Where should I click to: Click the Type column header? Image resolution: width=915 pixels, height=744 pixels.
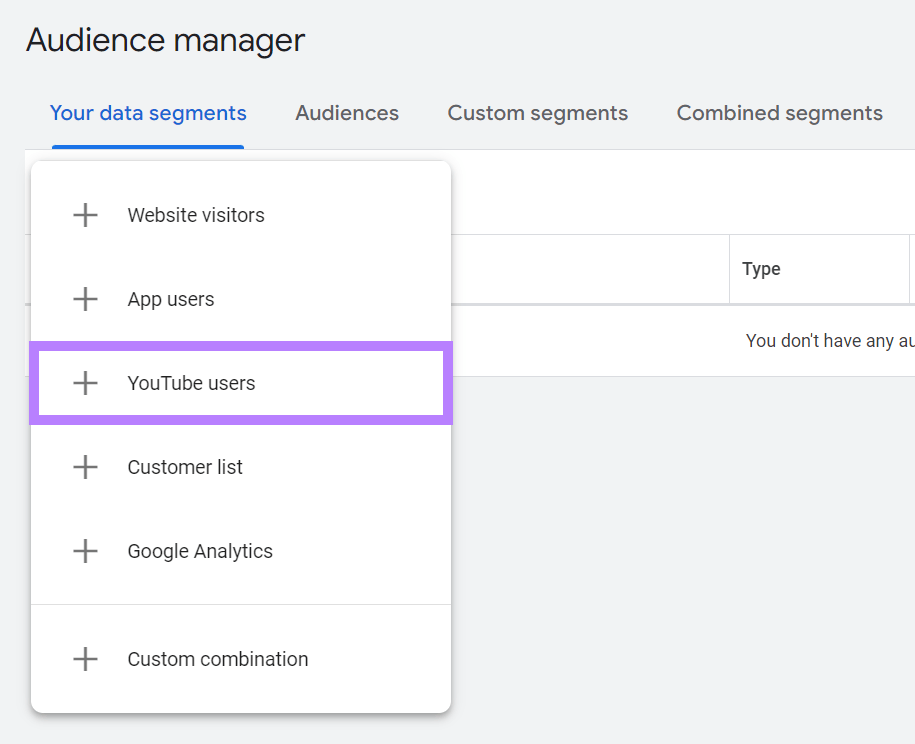[761, 268]
